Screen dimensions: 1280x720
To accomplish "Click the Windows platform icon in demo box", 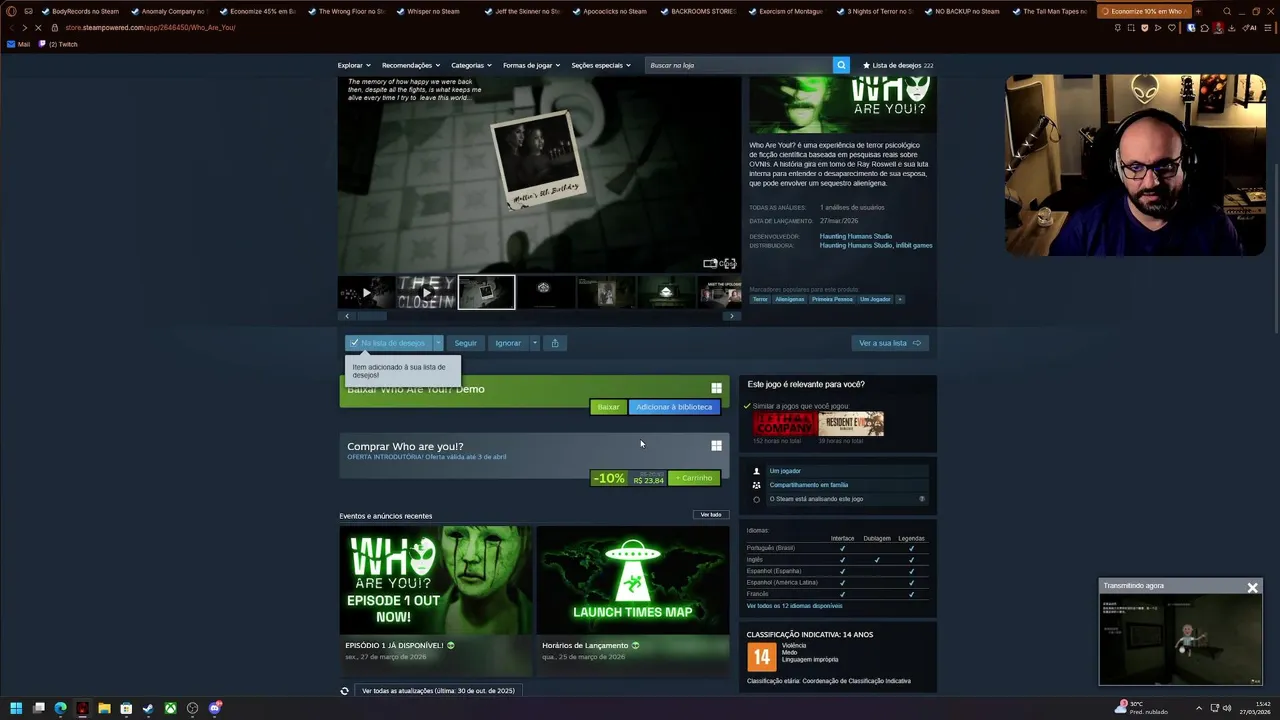I will pos(716,388).
